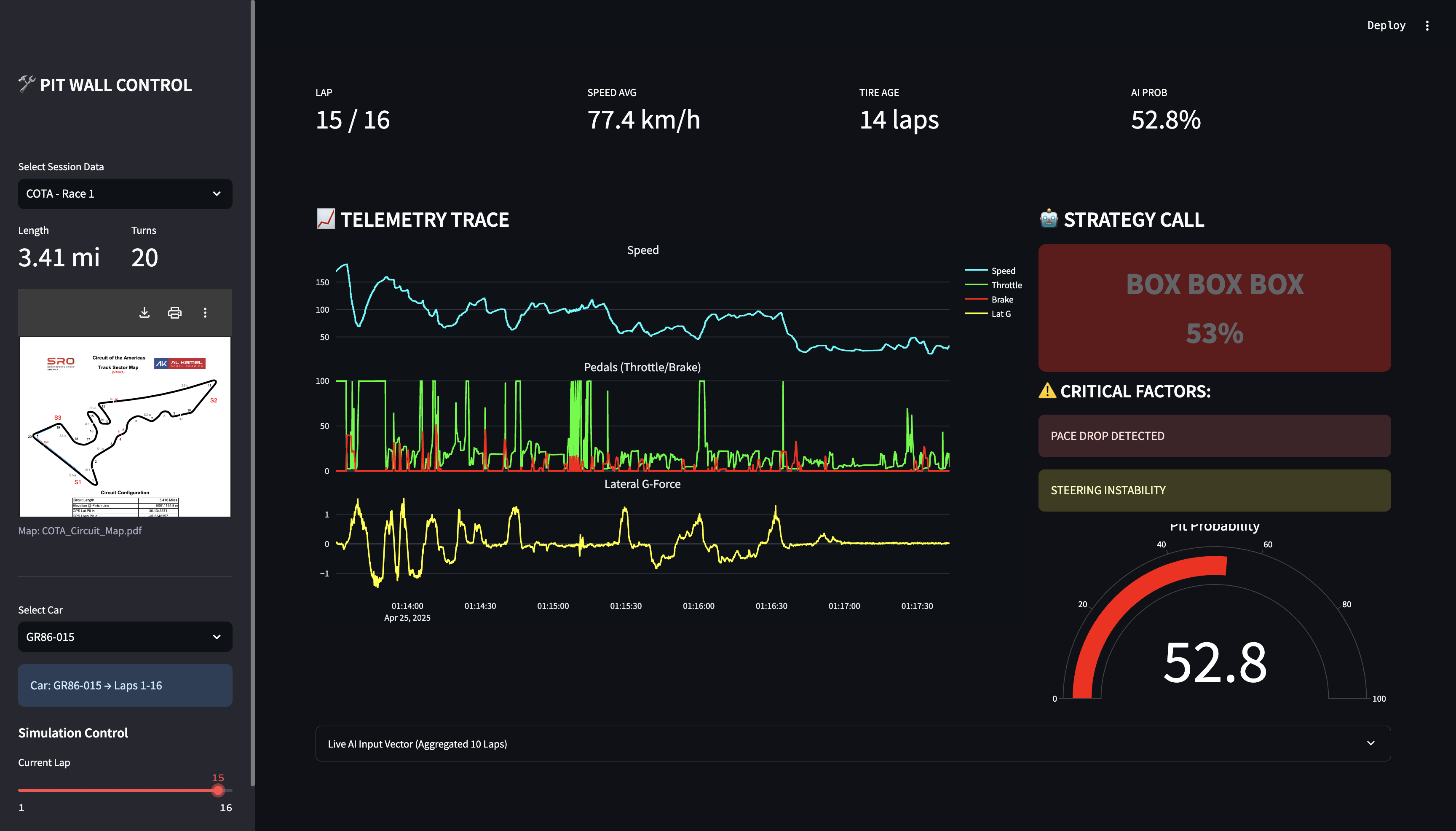Click the warning icon beside Critical Factors
This screenshot has height=831, width=1456.
click(1047, 391)
